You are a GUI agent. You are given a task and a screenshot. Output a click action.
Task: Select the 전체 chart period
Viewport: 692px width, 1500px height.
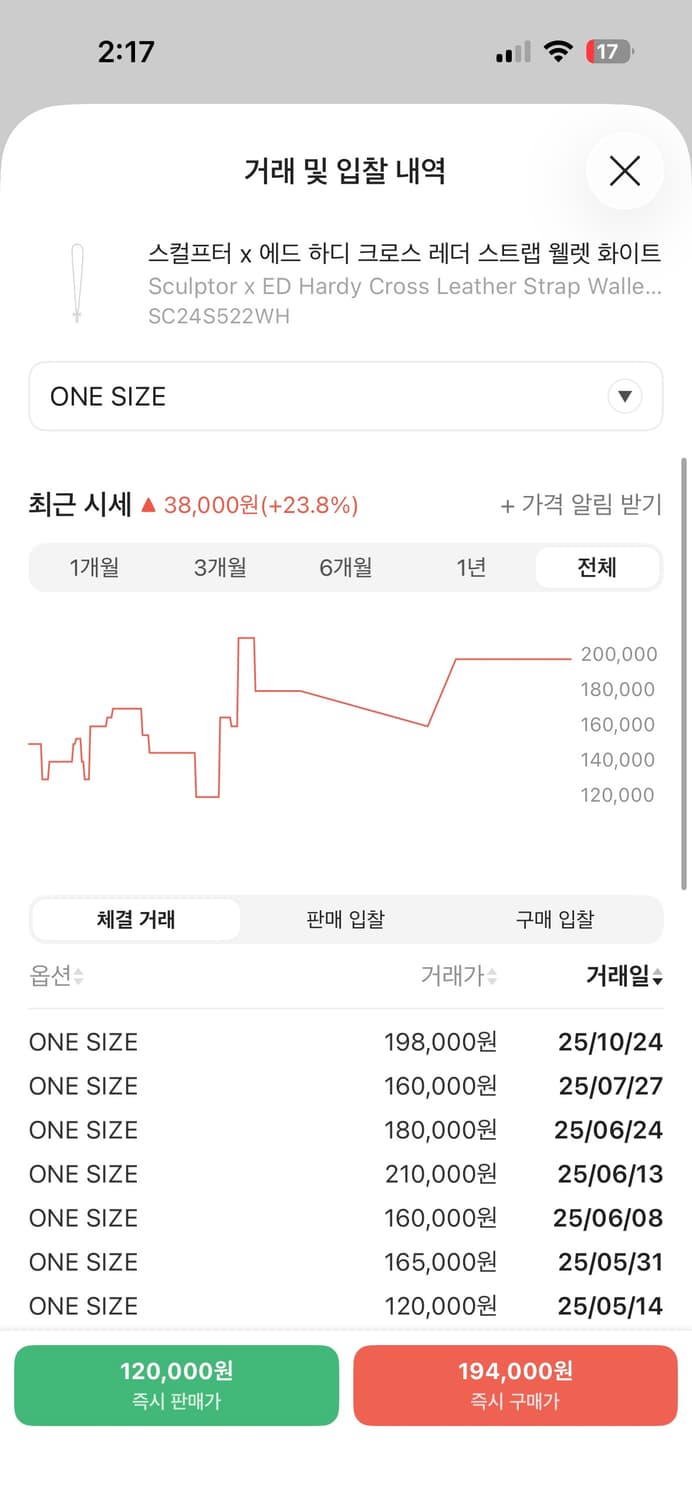[x=598, y=566]
